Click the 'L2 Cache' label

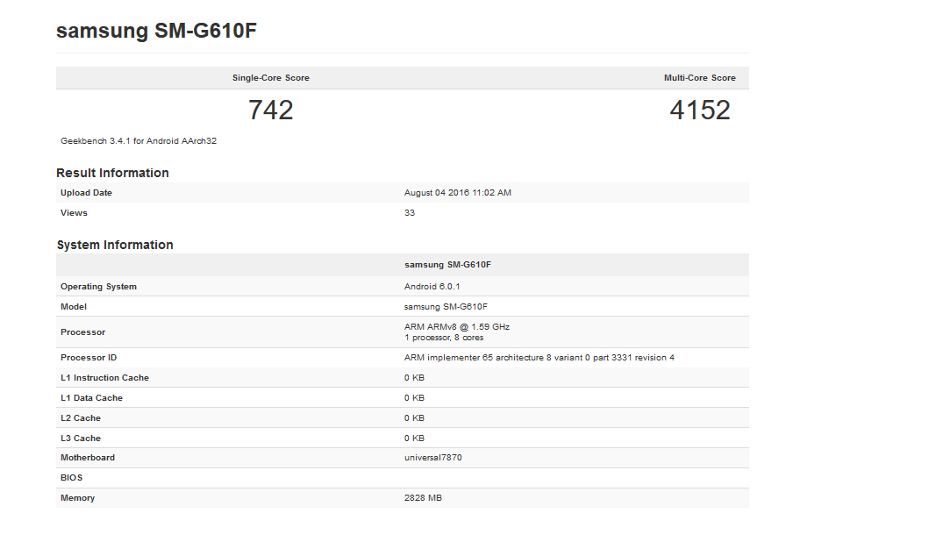(81, 418)
